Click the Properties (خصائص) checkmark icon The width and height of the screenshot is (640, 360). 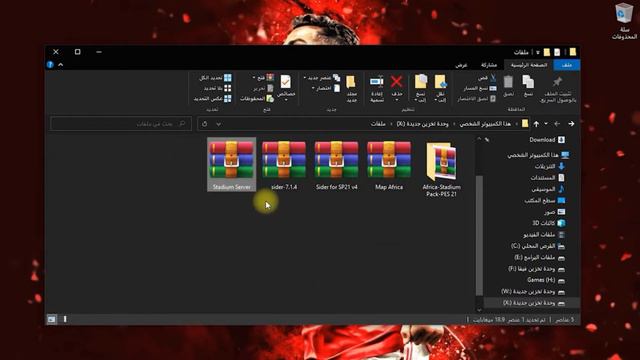(286, 82)
